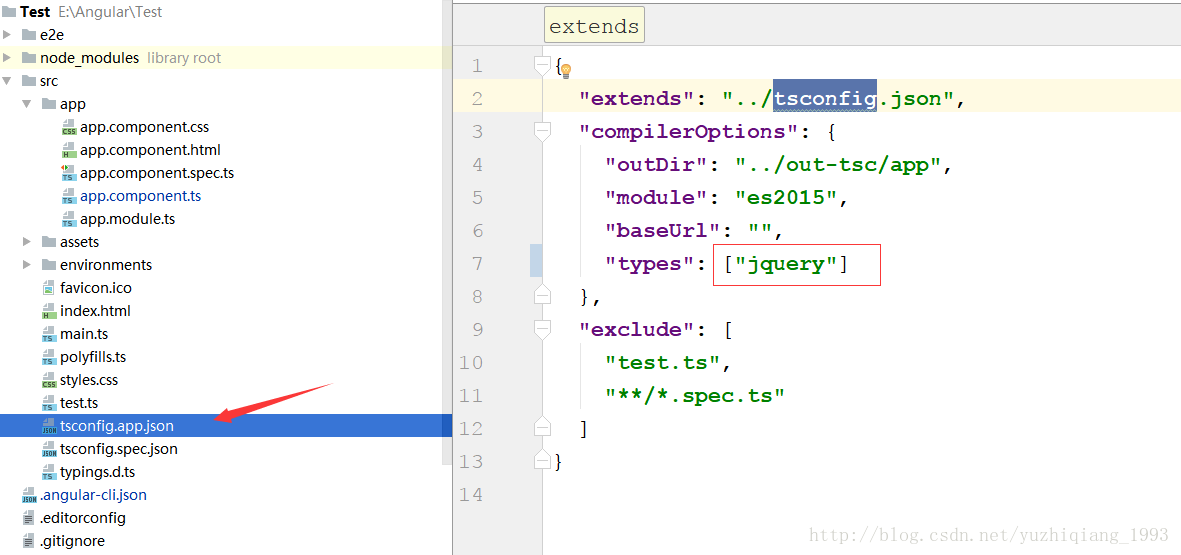Collapse the app folder

click(x=26, y=104)
